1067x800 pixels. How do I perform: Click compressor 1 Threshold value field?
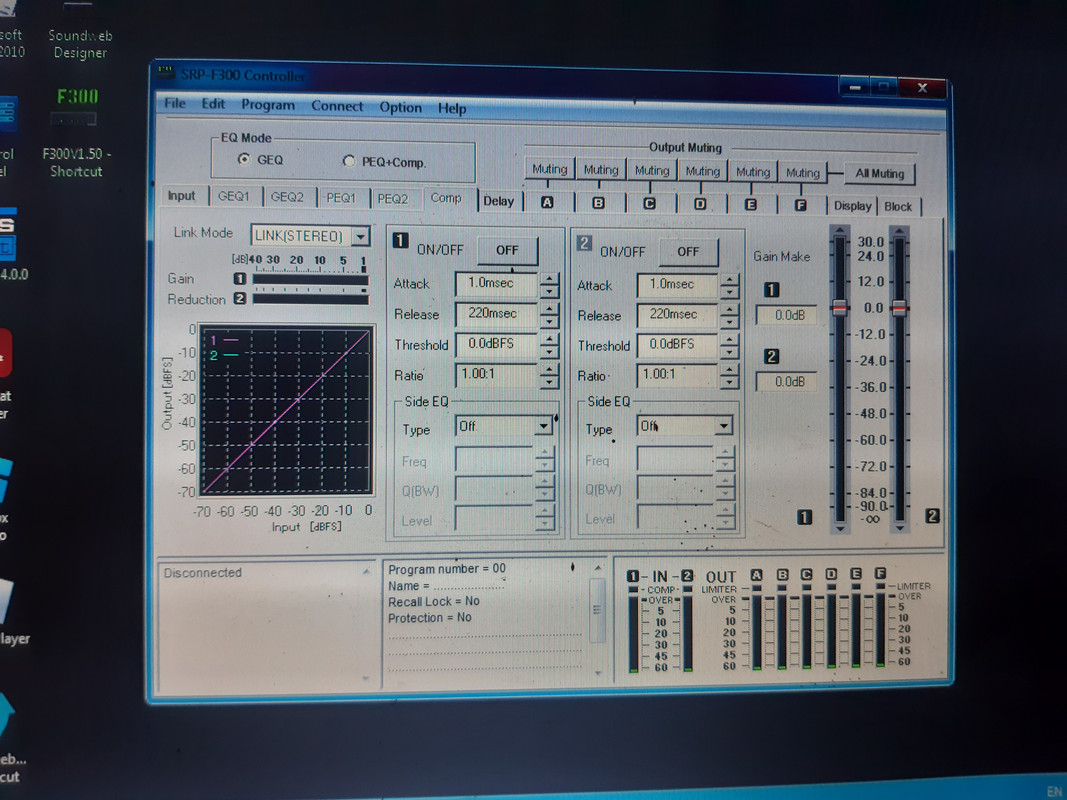(496, 344)
